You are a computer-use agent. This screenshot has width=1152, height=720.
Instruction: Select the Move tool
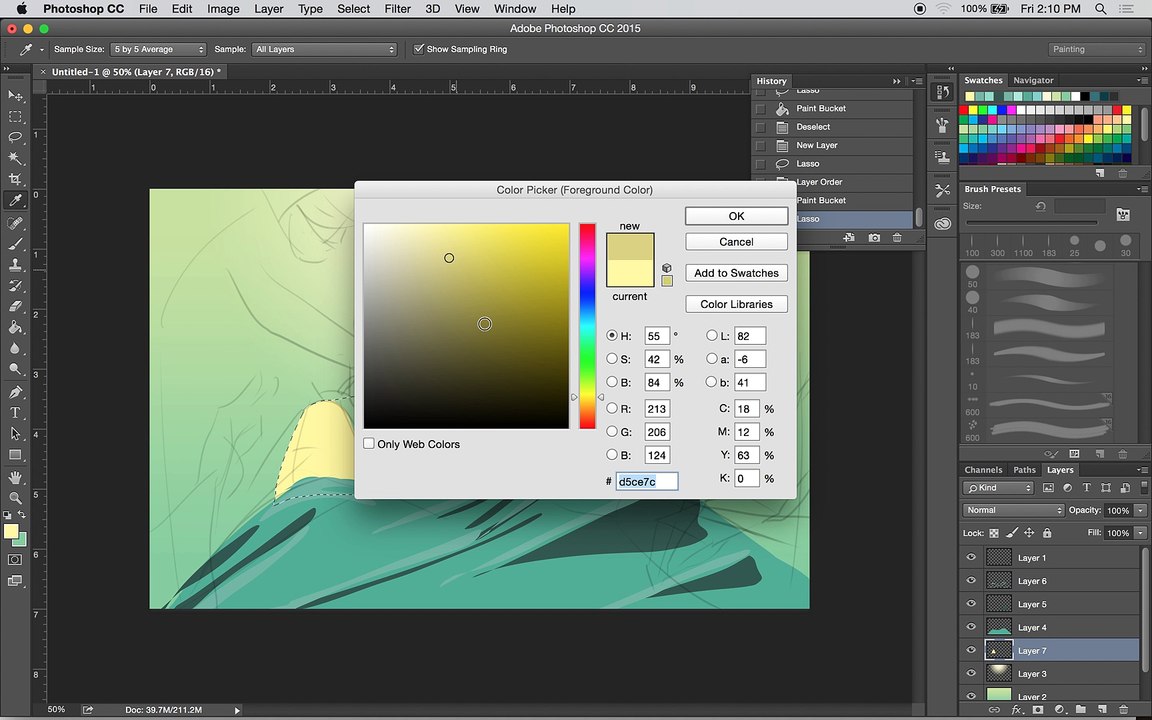pyautogui.click(x=15, y=96)
